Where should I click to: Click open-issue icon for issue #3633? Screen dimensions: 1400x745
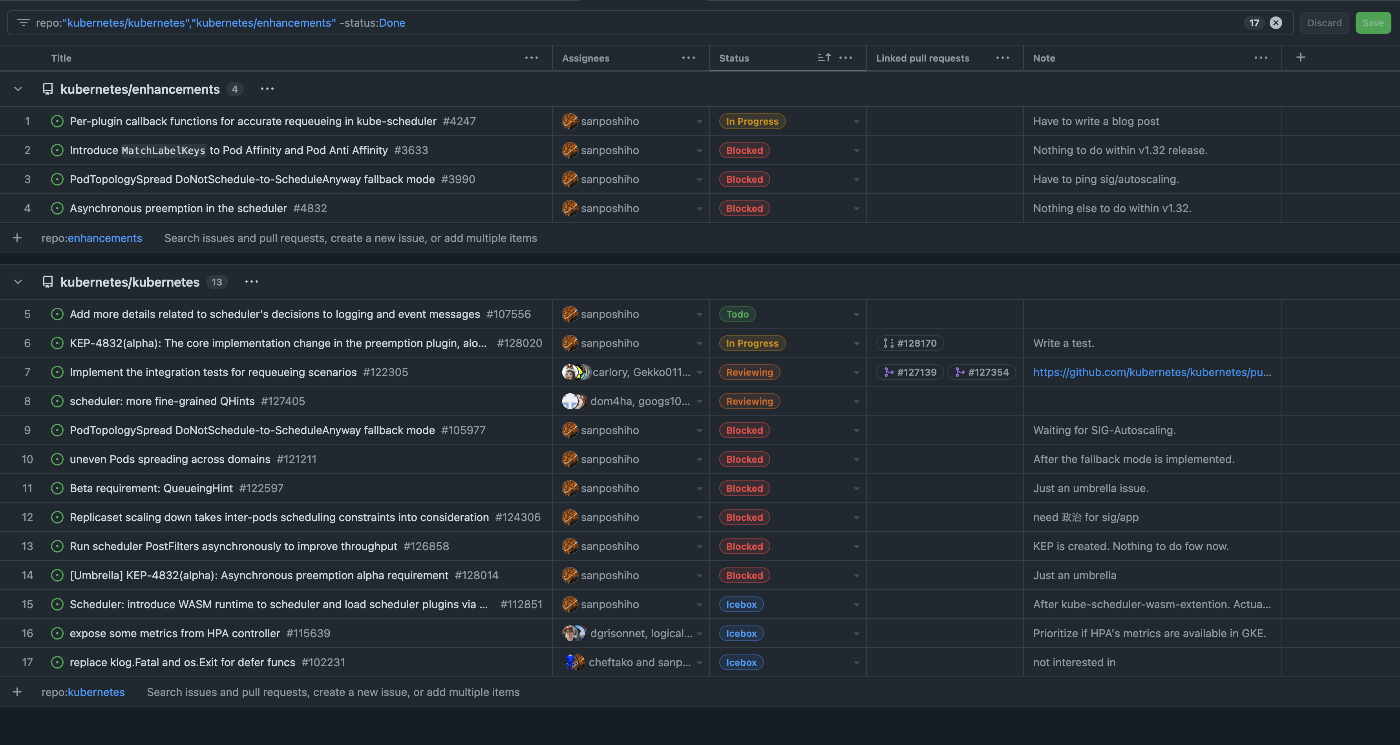pos(57,150)
